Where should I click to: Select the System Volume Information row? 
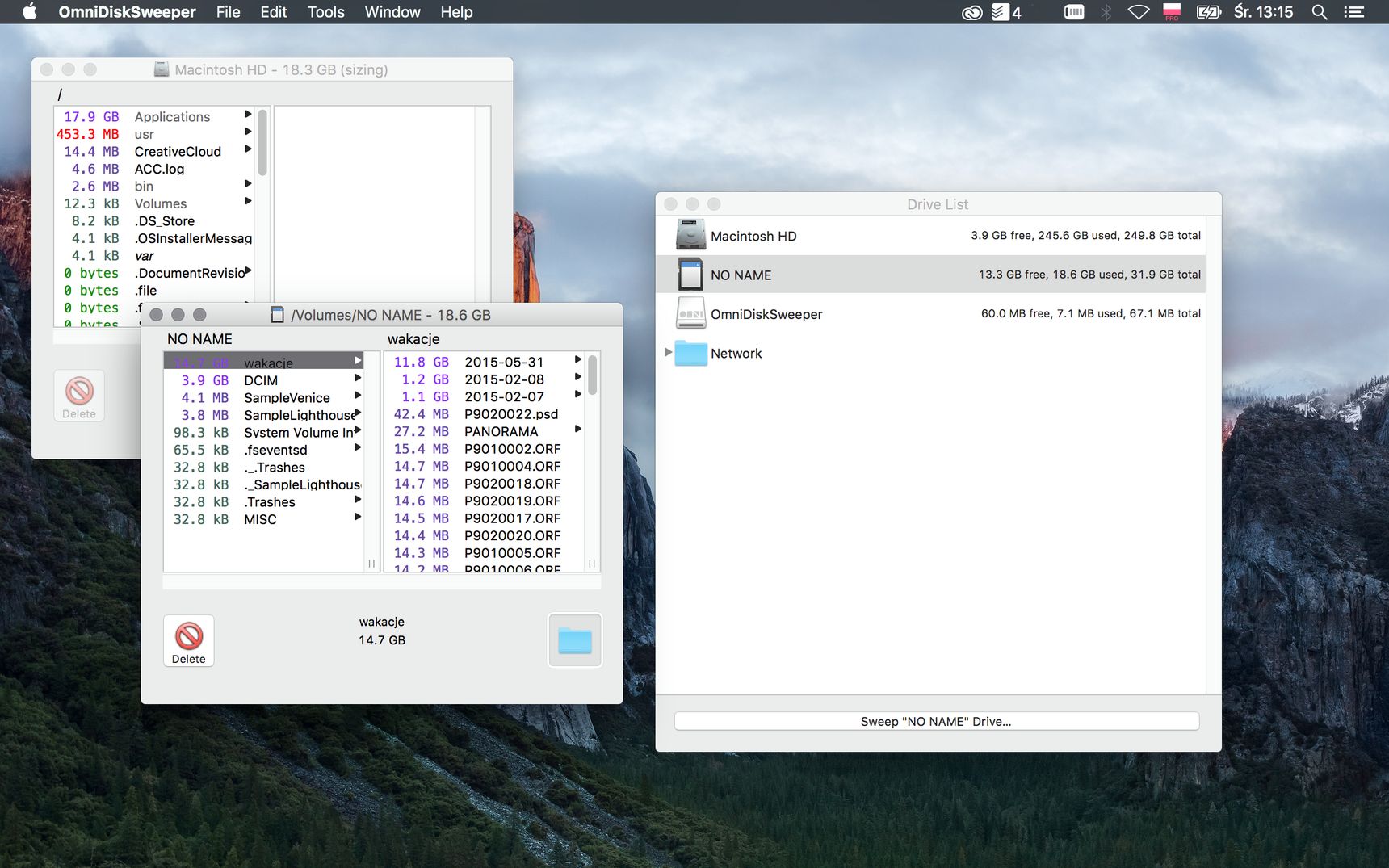pos(264,432)
